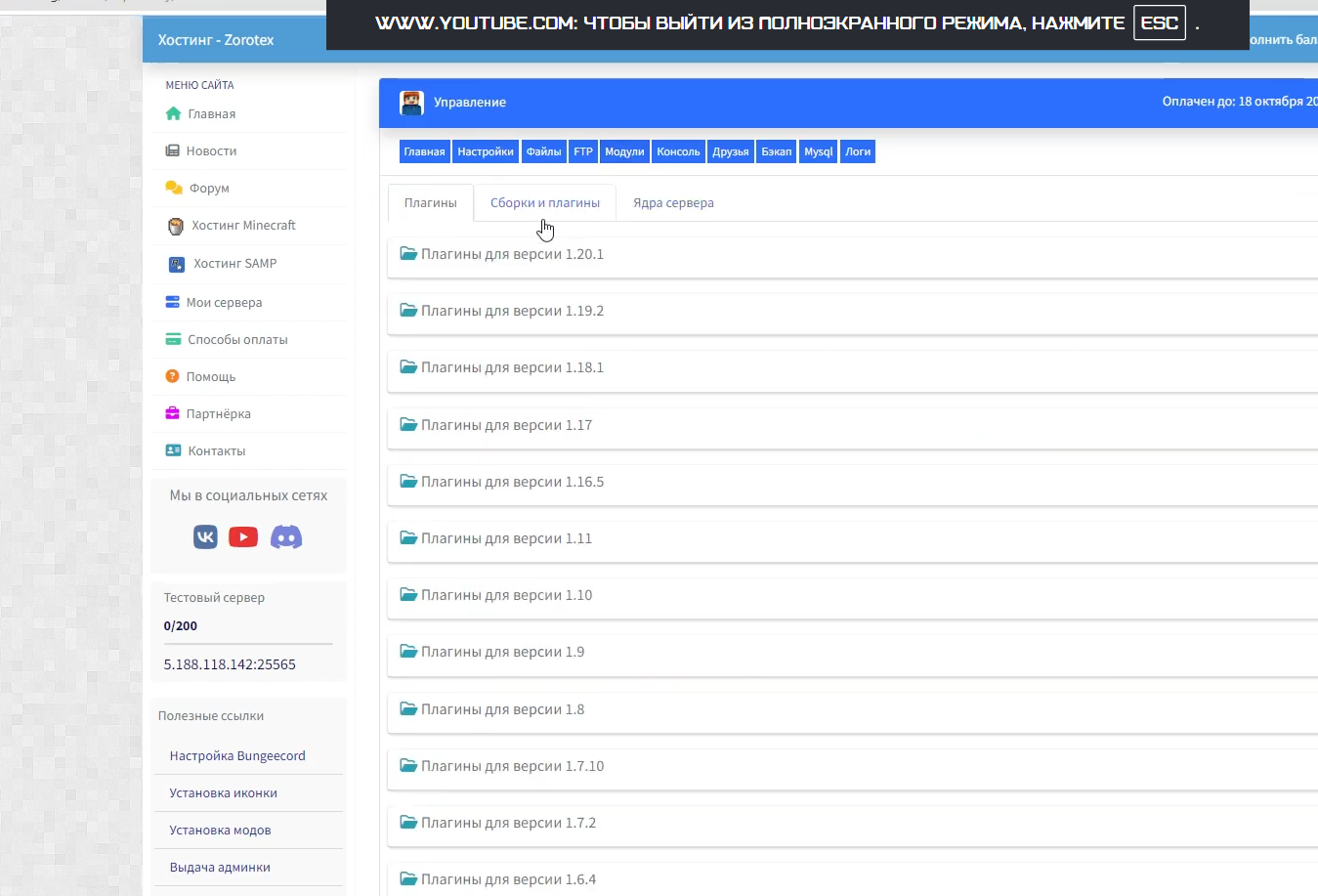This screenshot has height=896, width=1318.
Task: Expand Плагины для версии 1.16.5 folder
Action: (x=511, y=482)
